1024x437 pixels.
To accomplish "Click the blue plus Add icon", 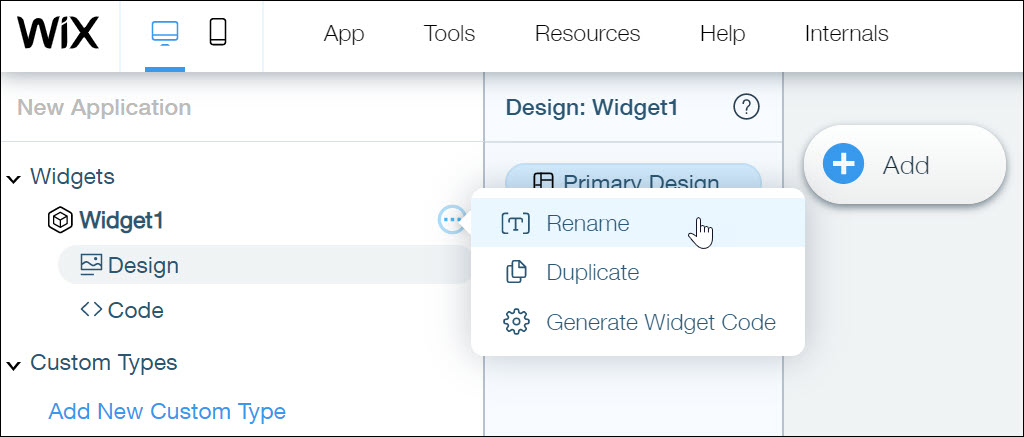I will pyautogui.click(x=842, y=164).
